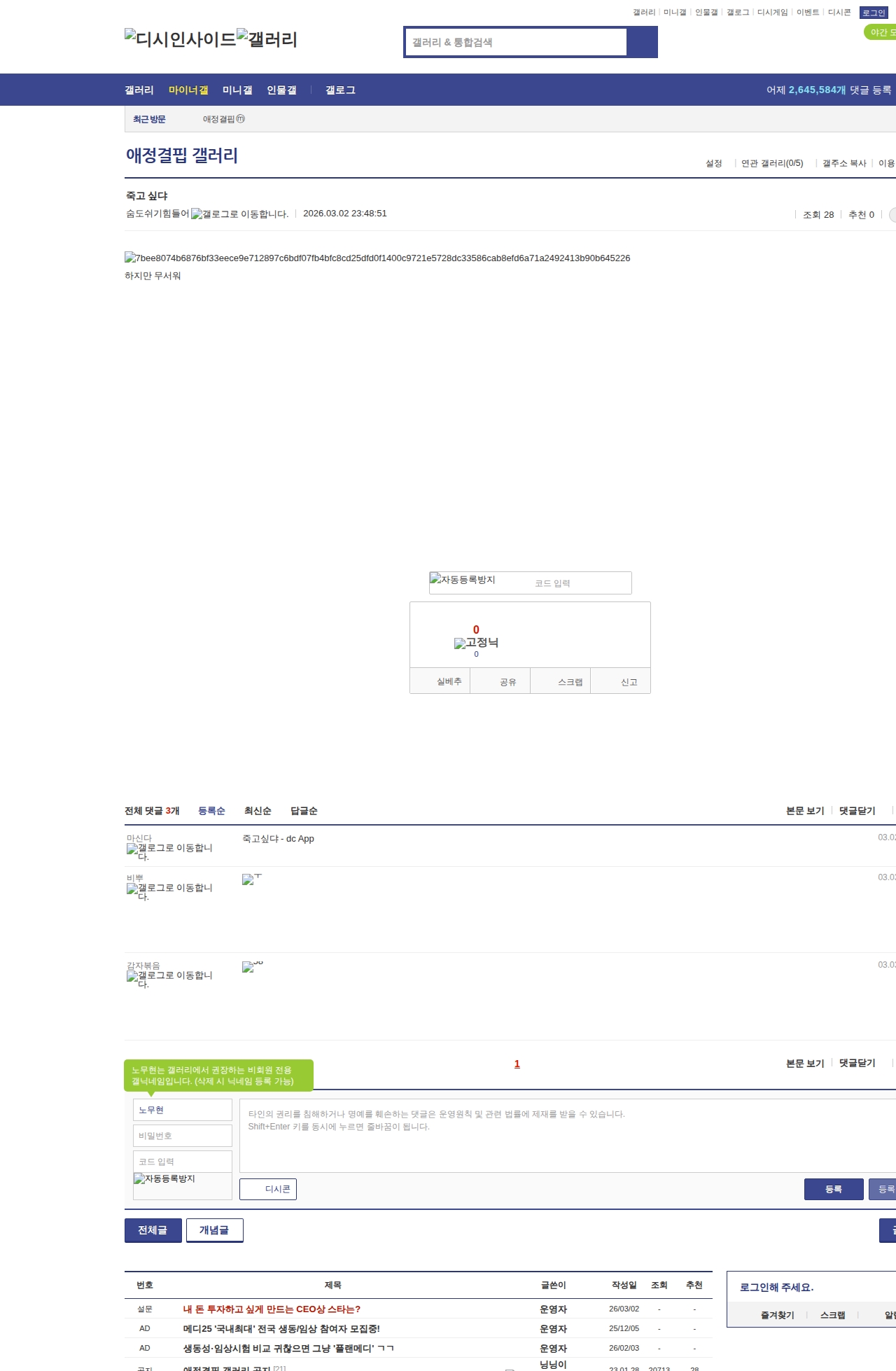This screenshot has width=896, height=1371.
Task: Click the 코드 입력 field above the recommend box
Action: pyautogui.click(x=580, y=583)
